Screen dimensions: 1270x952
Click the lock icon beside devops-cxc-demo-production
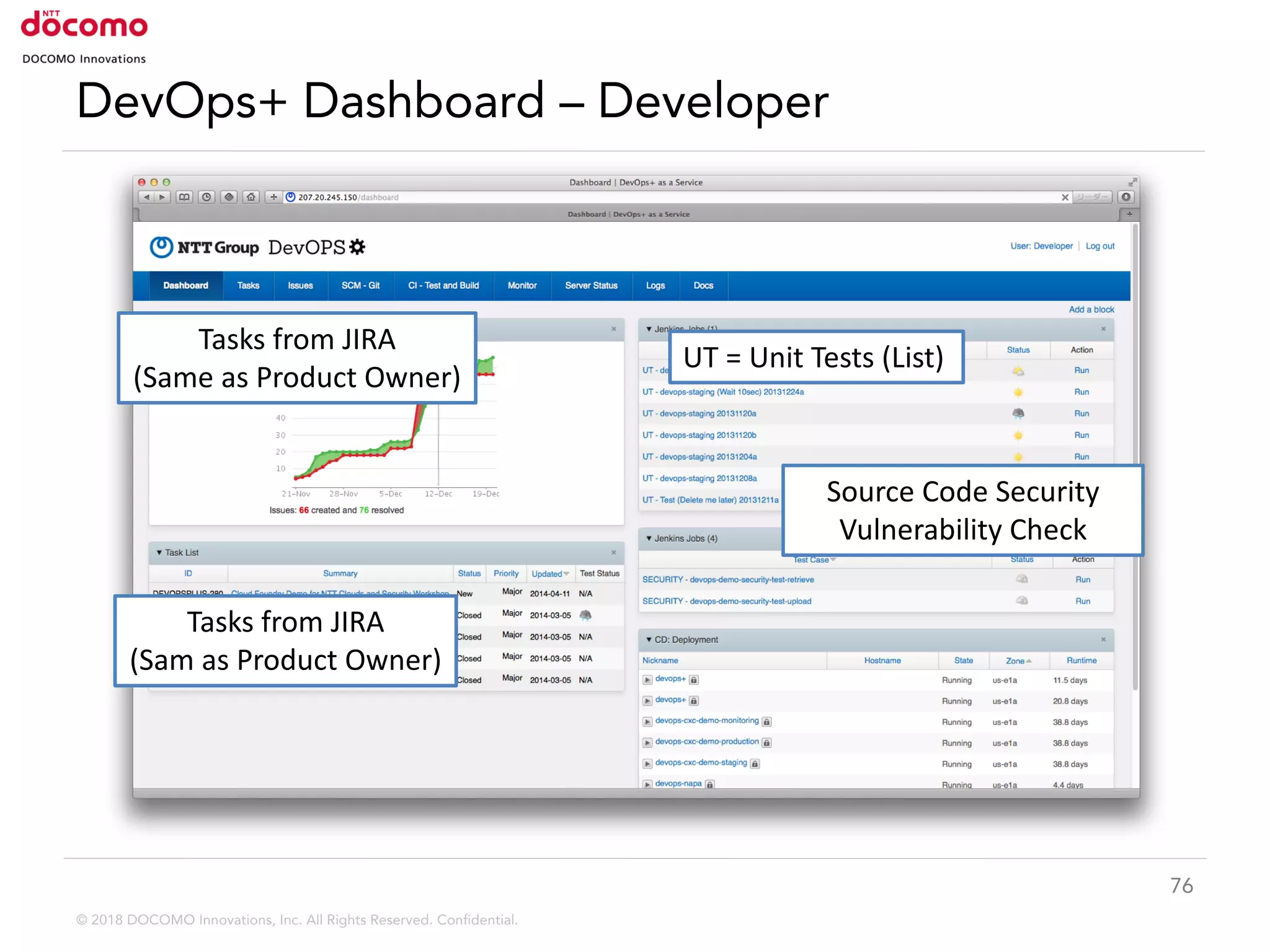[767, 743]
